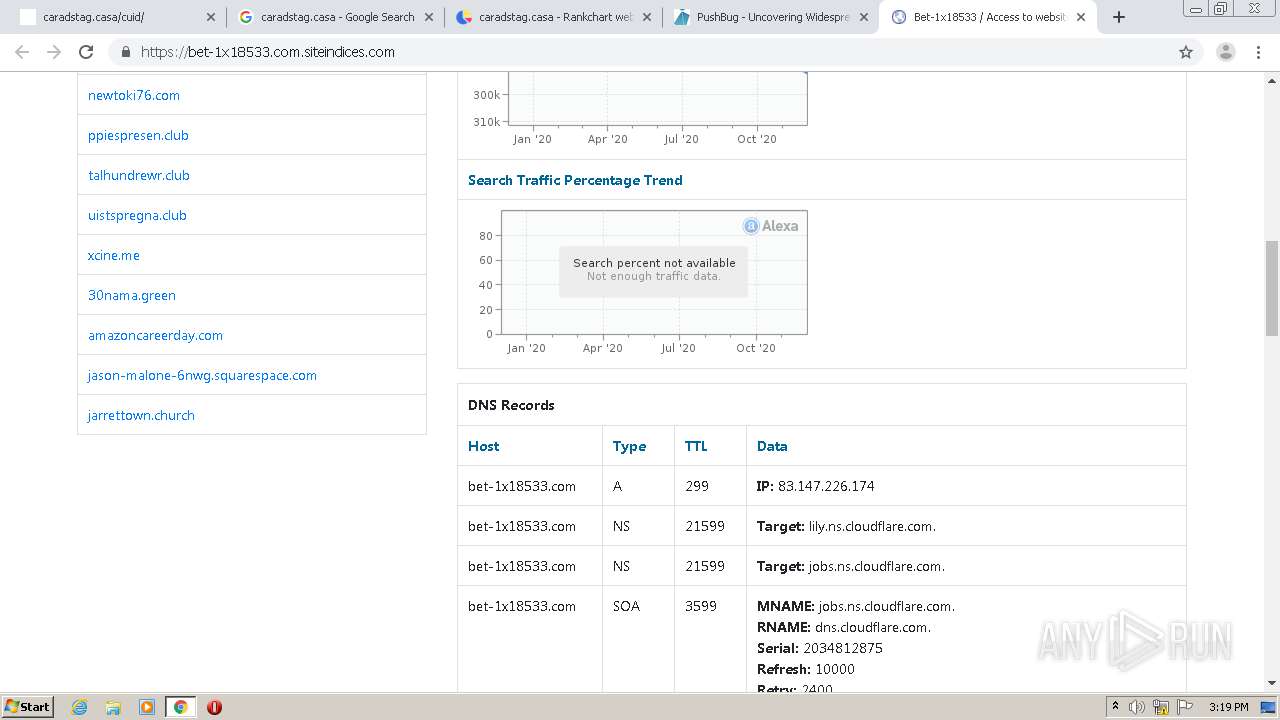This screenshot has height=720, width=1280.
Task: Switch to the PushBug tab
Action: pos(771,17)
